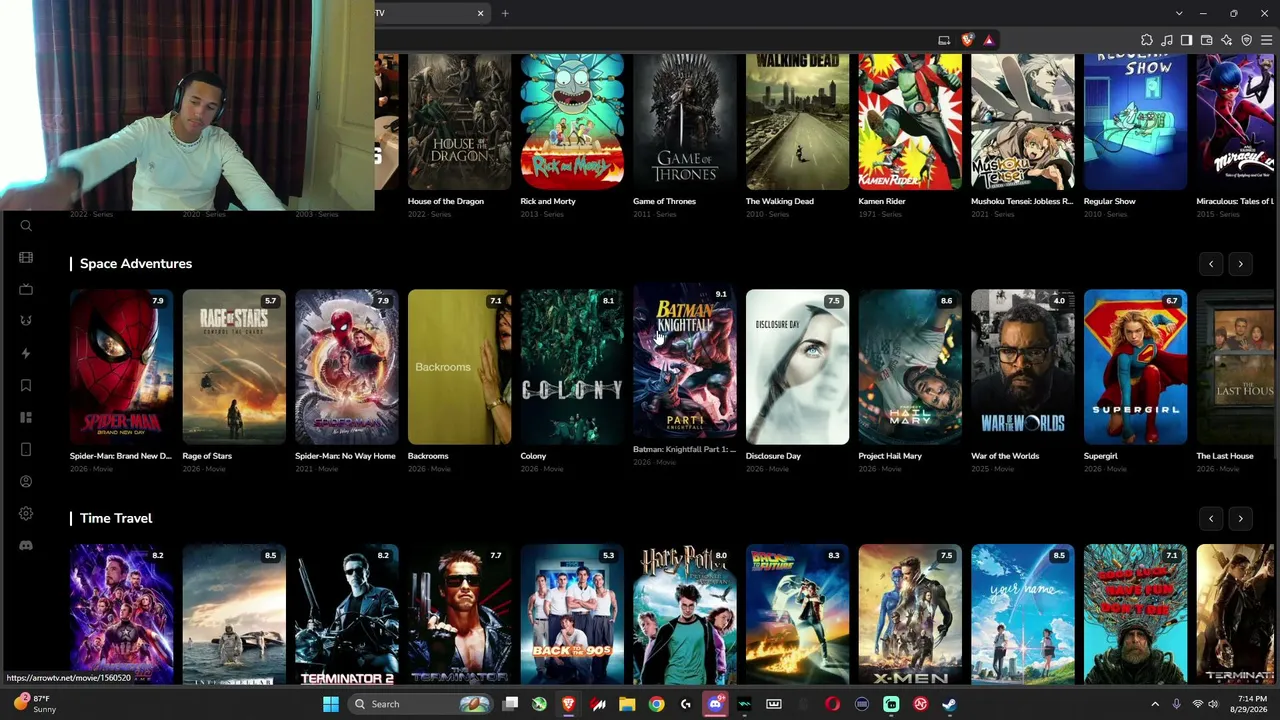The height and width of the screenshot is (720, 1280).
Task: Open the Windows Start menu
Action: [x=331, y=704]
